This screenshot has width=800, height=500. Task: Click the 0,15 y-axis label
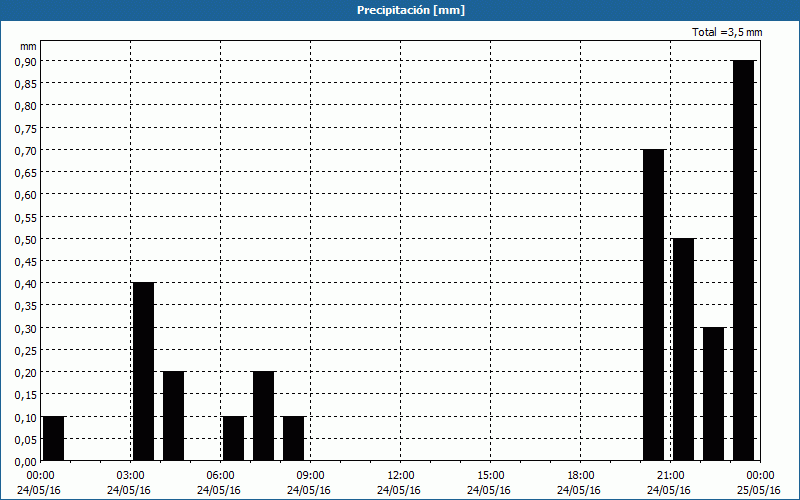(x=26, y=395)
